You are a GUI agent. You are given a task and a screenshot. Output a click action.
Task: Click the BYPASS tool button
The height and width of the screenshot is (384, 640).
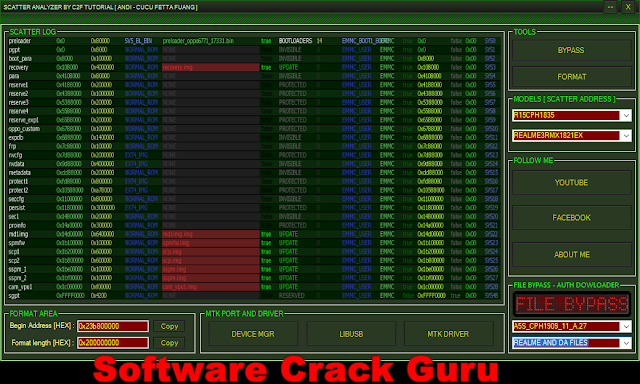click(x=571, y=50)
